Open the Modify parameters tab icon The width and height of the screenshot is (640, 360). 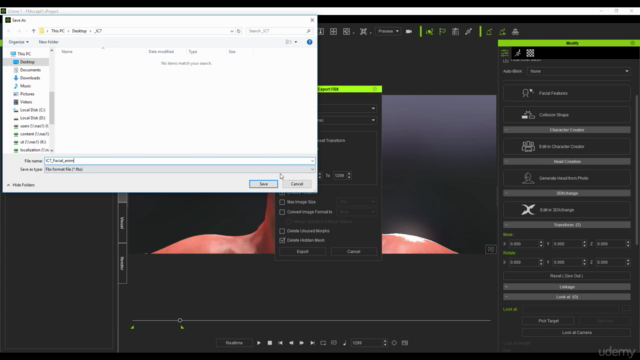coord(505,53)
